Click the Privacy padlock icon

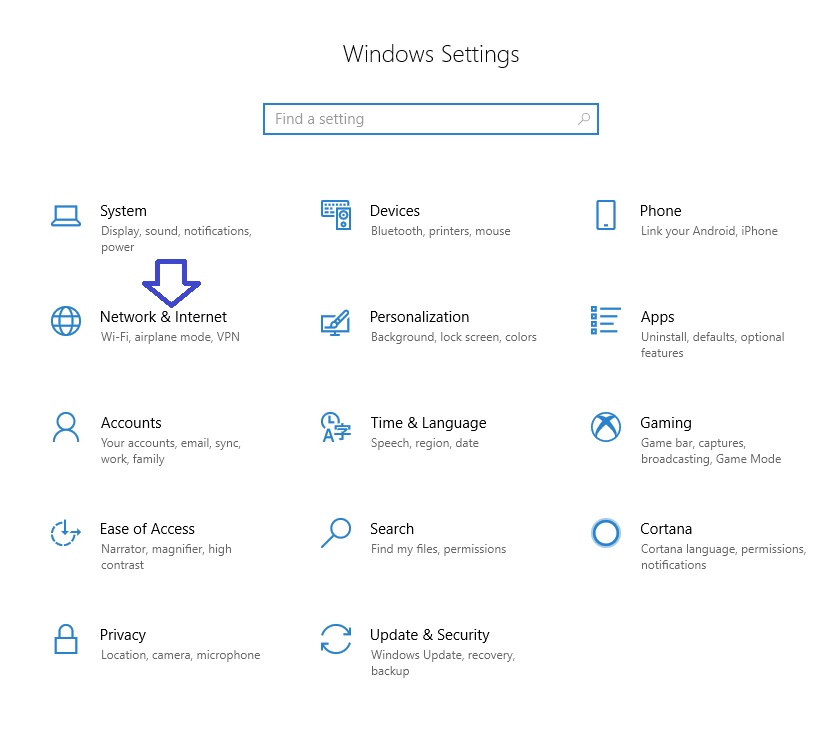(66, 639)
